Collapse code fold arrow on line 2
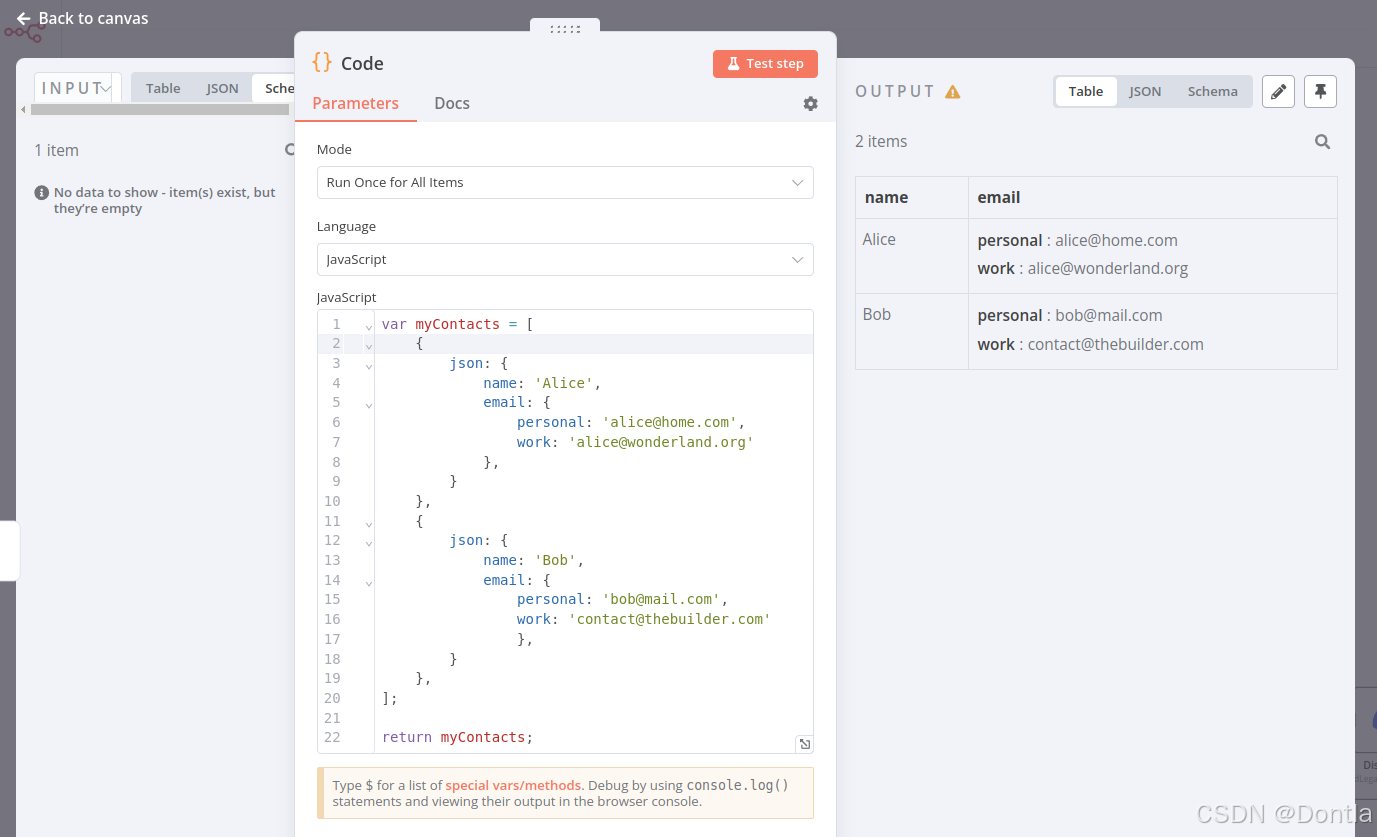1377x837 pixels. [x=368, y=346]
